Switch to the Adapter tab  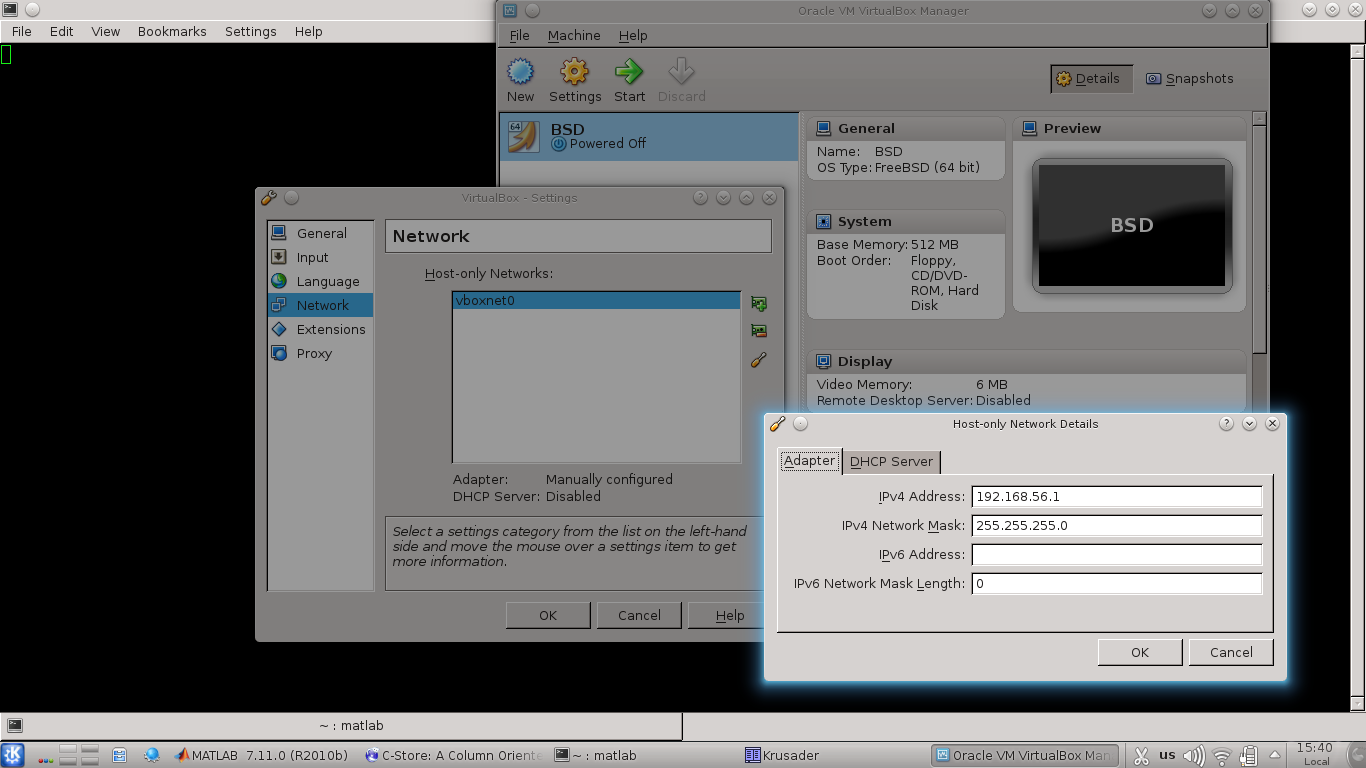point(810,461)
